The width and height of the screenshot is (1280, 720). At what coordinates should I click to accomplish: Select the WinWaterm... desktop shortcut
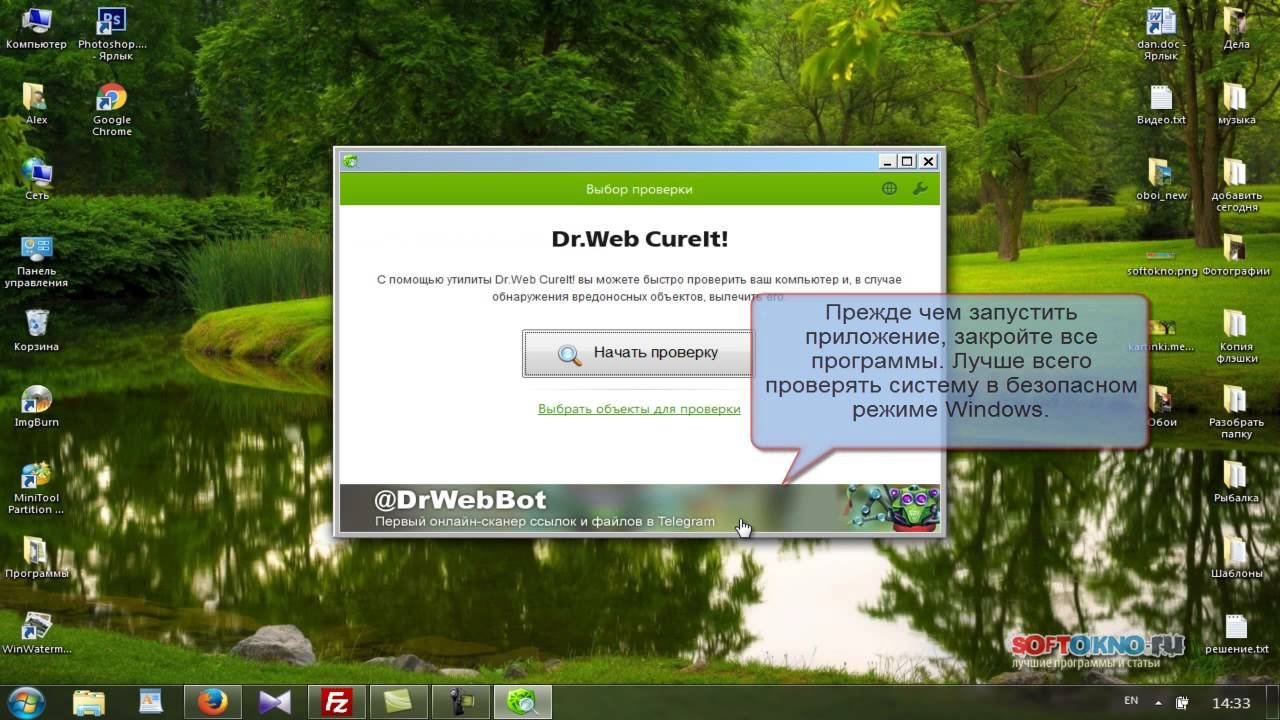pyautogui.click(x=36, y=633)
